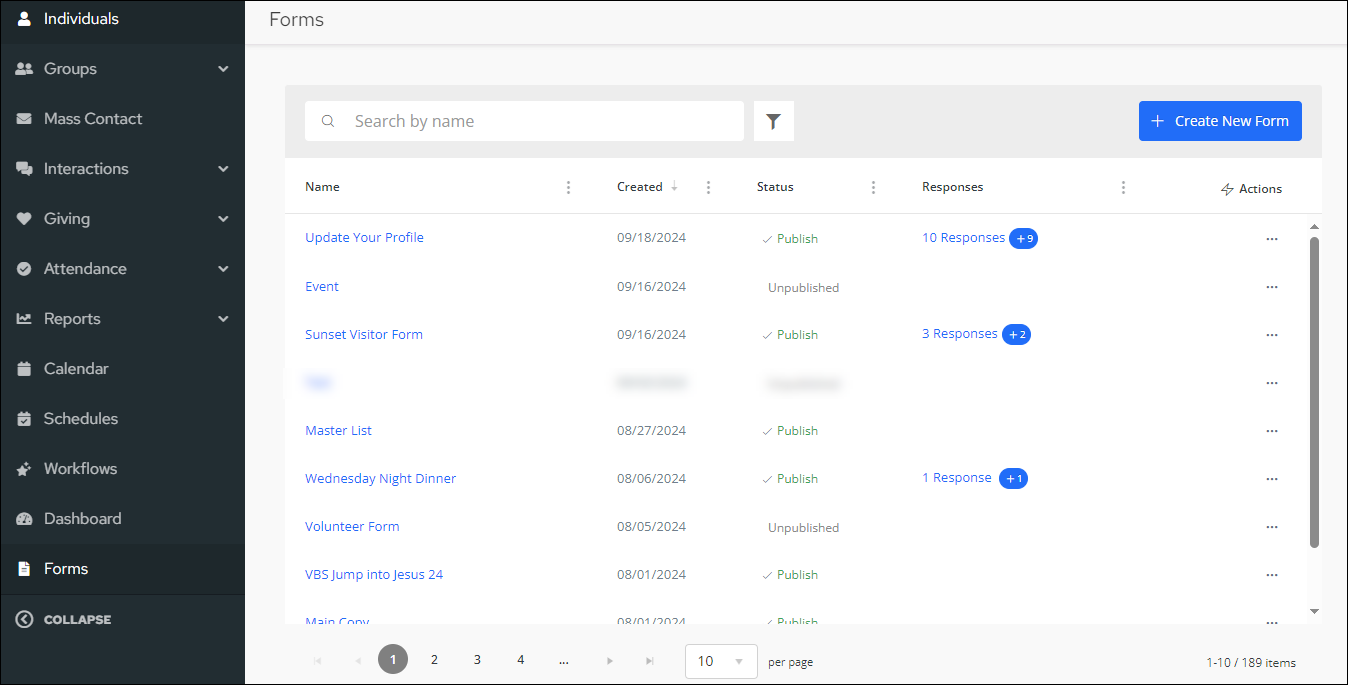Open actions menu for Update Your Profile row
Viewport: 1348px width, 685px height.
point(1271,239)
